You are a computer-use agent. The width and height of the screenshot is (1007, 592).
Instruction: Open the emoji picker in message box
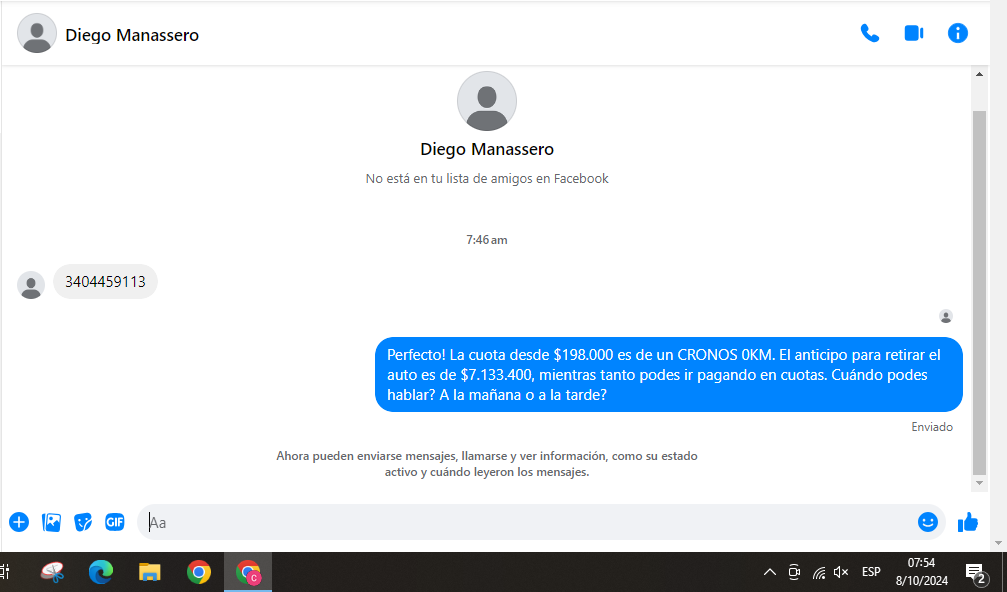coord(928,522)
